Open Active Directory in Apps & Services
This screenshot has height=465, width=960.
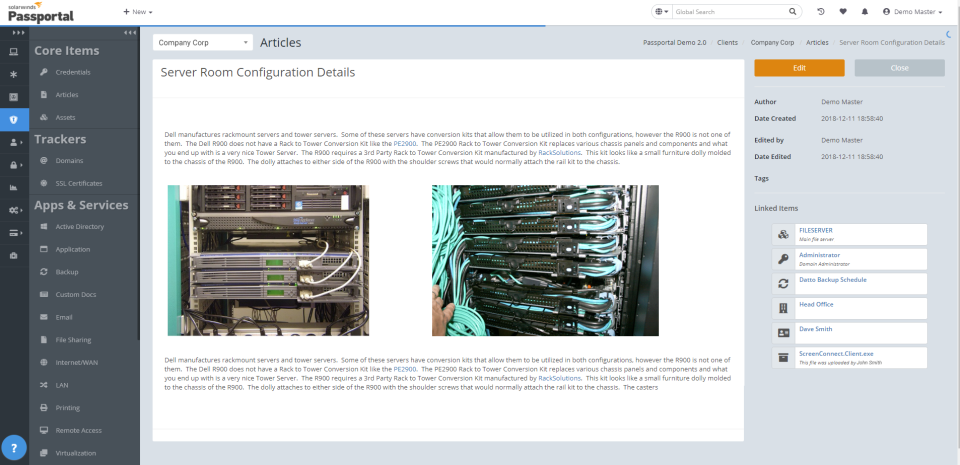[x=80, y=227]
